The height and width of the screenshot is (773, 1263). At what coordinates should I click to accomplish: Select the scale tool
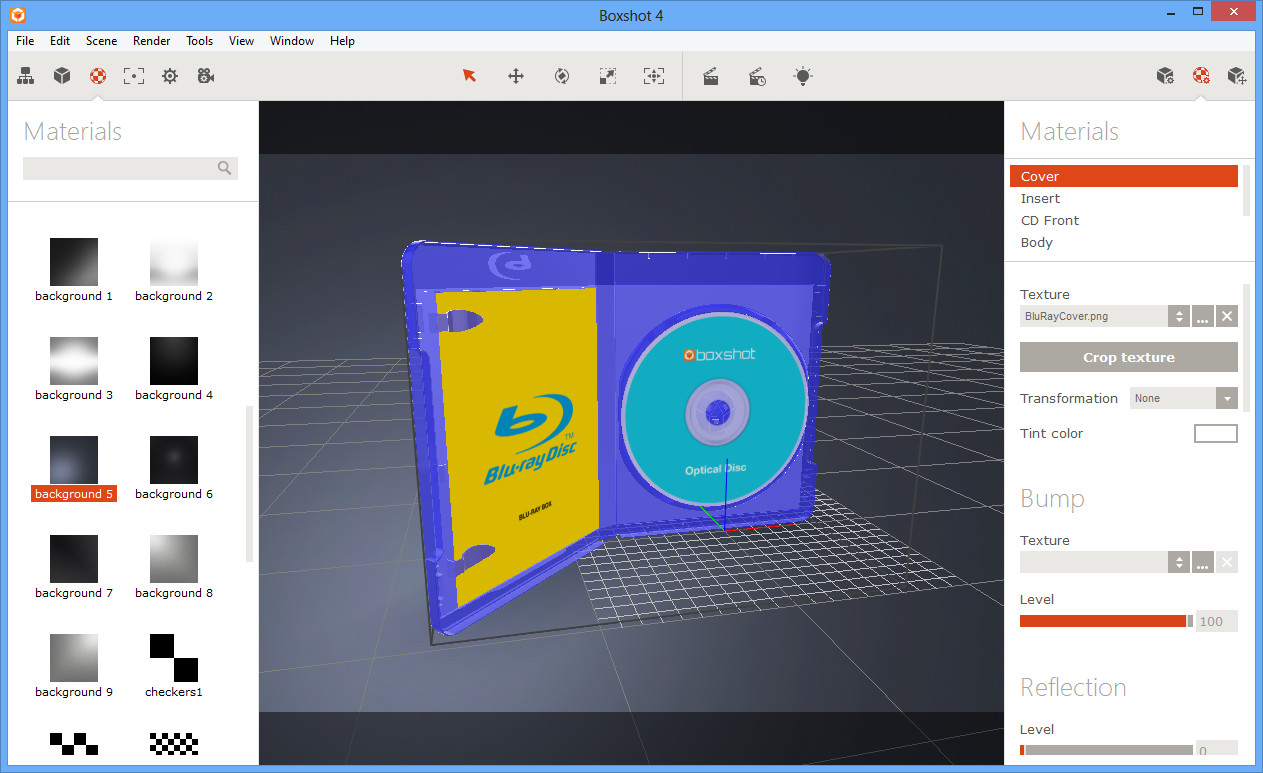[x=608, y=76]
